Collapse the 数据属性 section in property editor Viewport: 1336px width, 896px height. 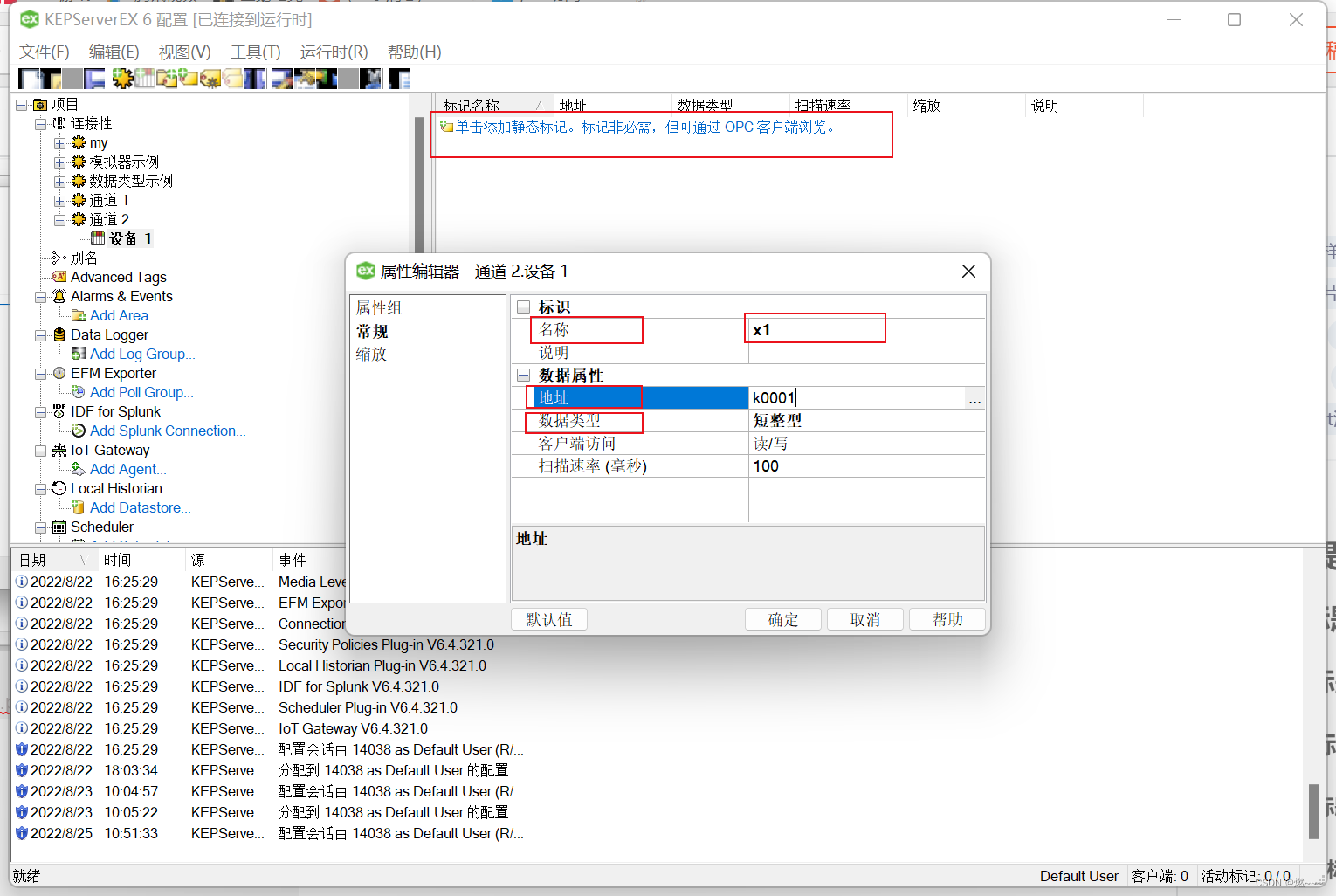524,375
